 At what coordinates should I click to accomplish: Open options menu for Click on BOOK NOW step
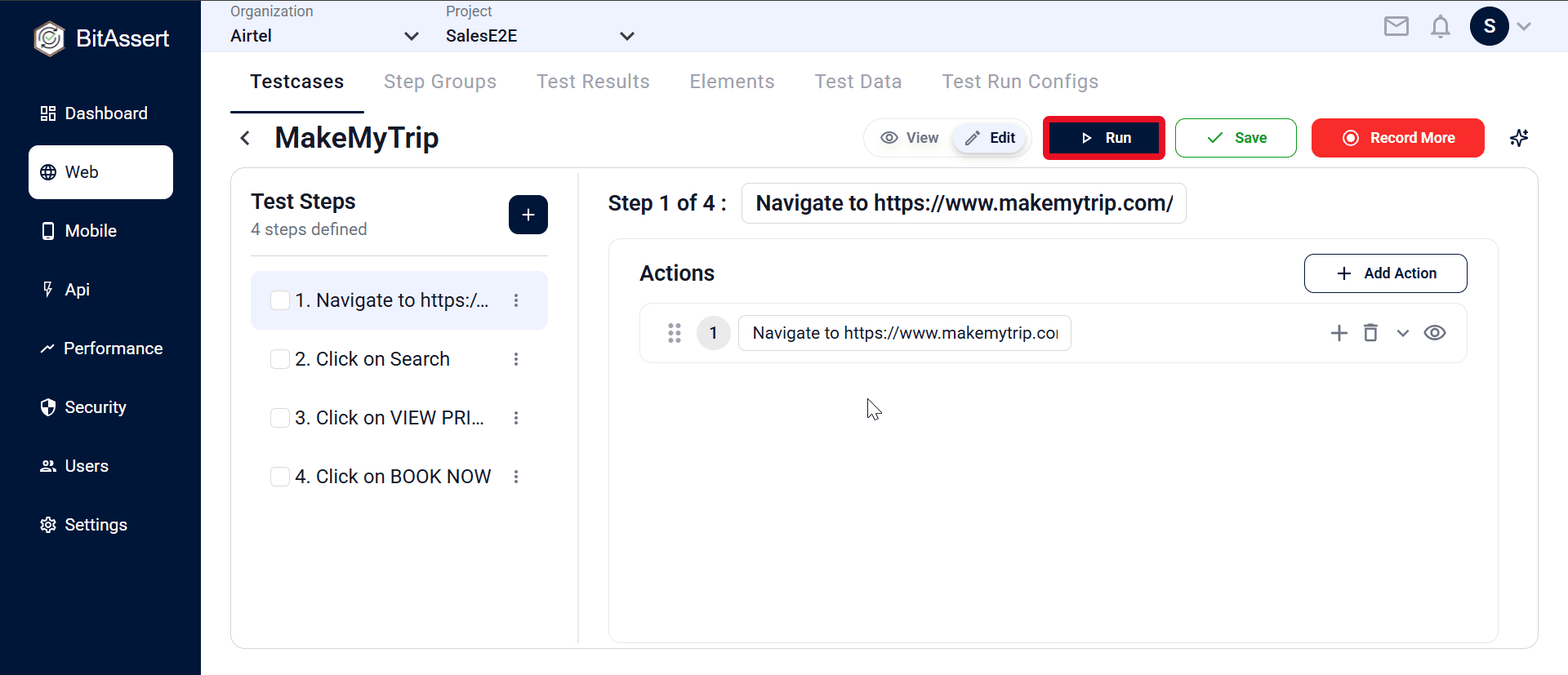[516, 477]
